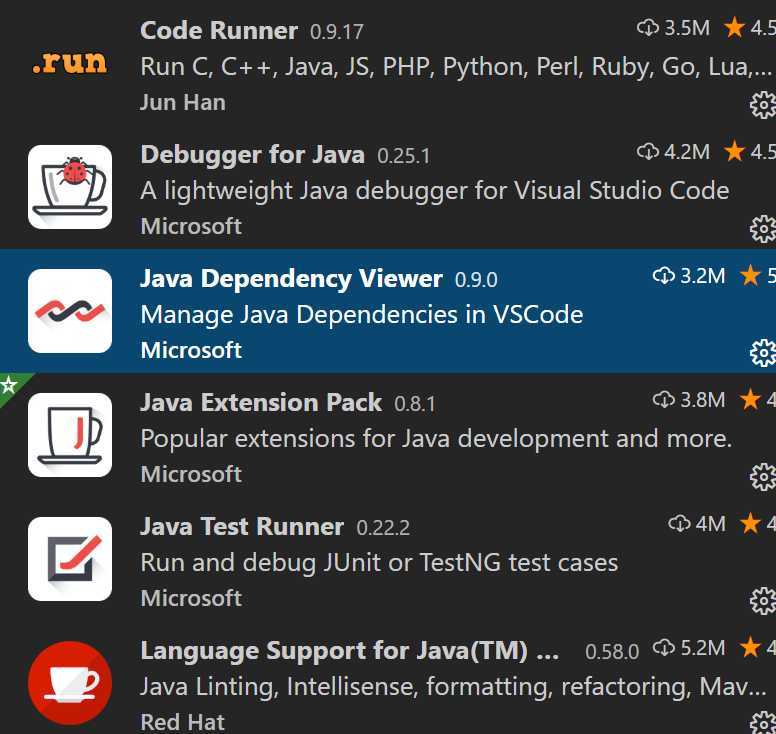Click Microsoft publisher under Java Dependency Viewer
The width and height of the screenshot is (776, 734).
191,351
